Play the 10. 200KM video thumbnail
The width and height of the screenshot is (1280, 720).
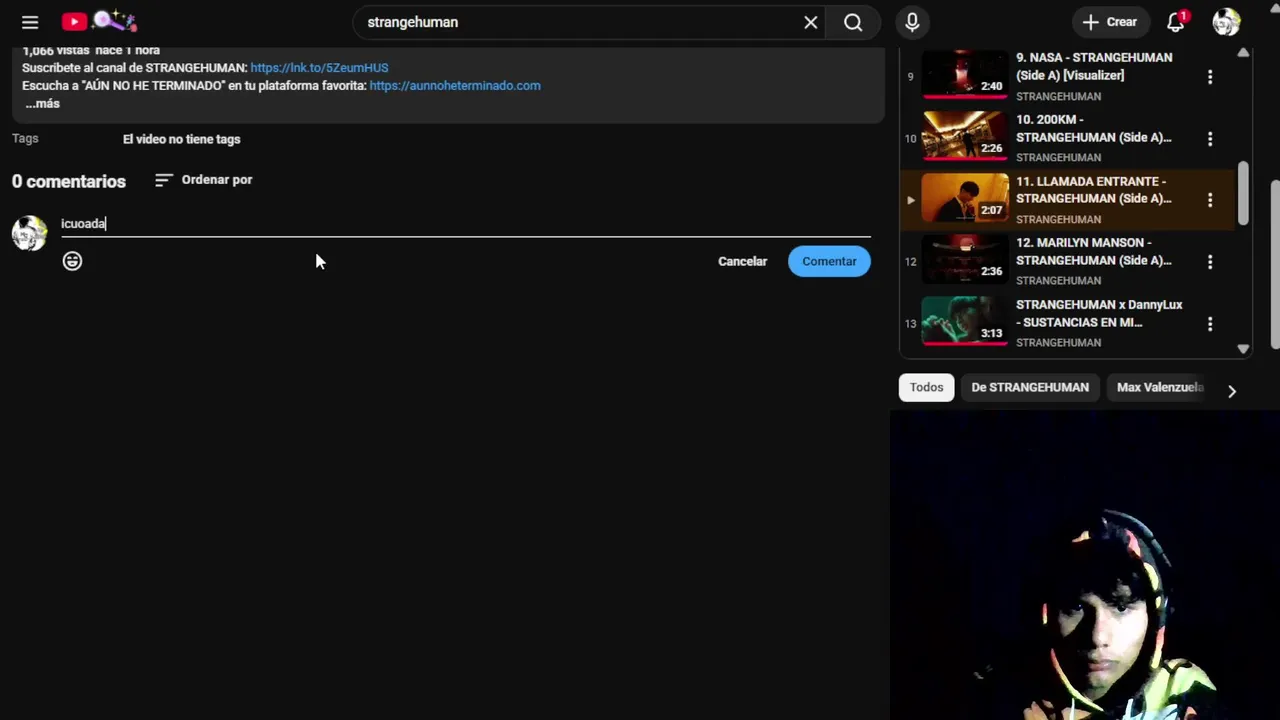tap(965, 136)
